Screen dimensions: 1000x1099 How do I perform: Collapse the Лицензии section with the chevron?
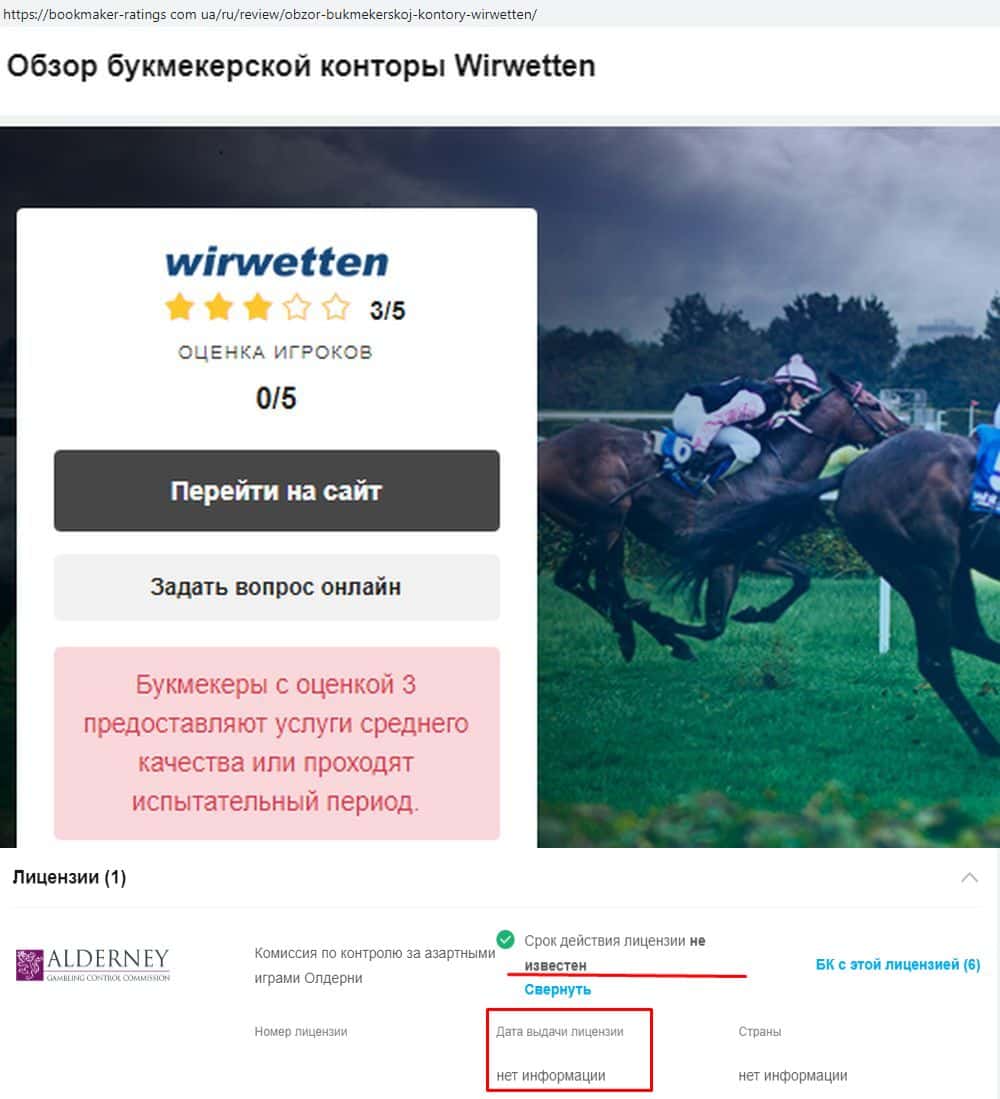969,878
